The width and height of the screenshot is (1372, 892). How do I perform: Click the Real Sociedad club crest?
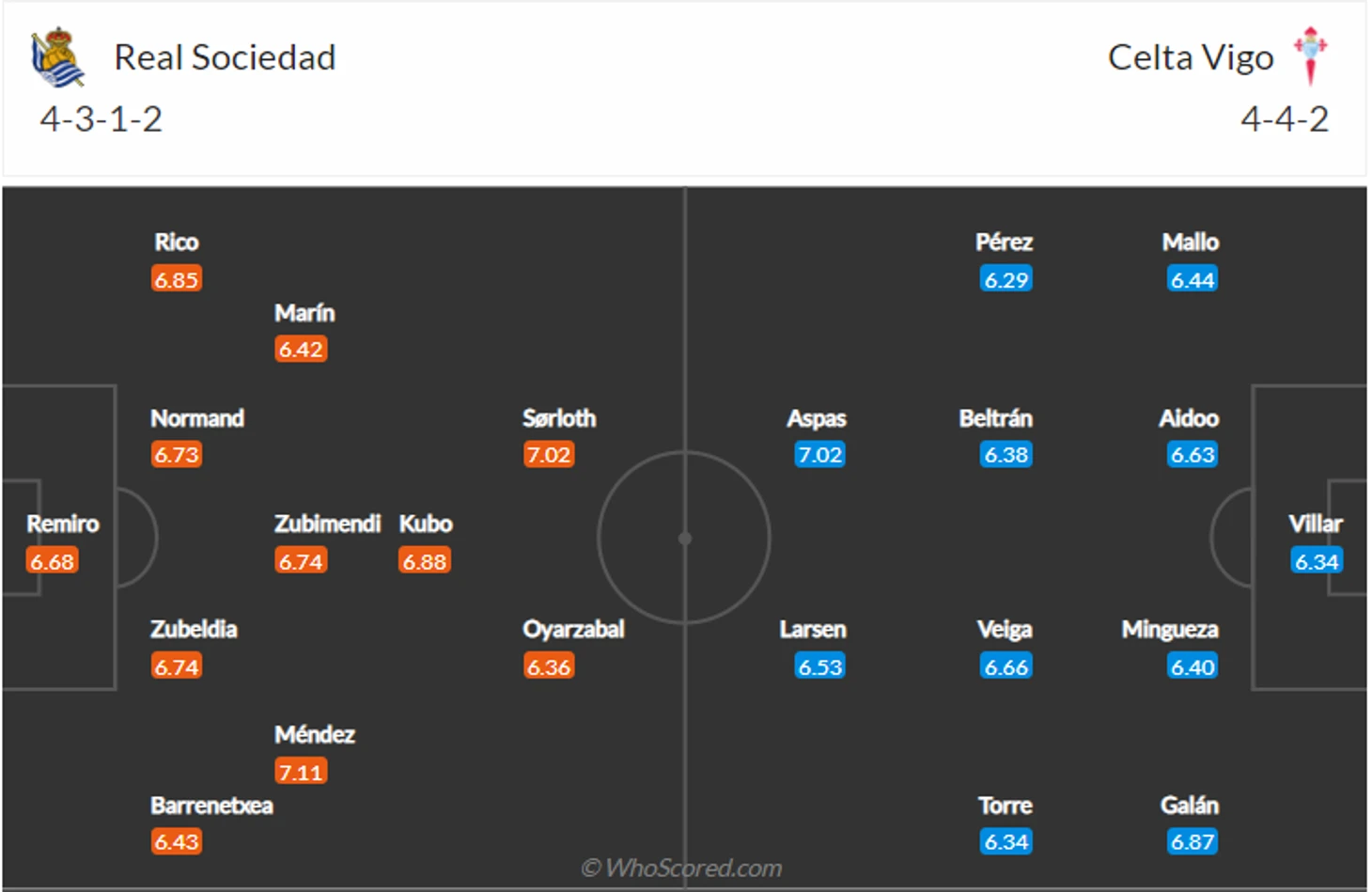point(57,56)
